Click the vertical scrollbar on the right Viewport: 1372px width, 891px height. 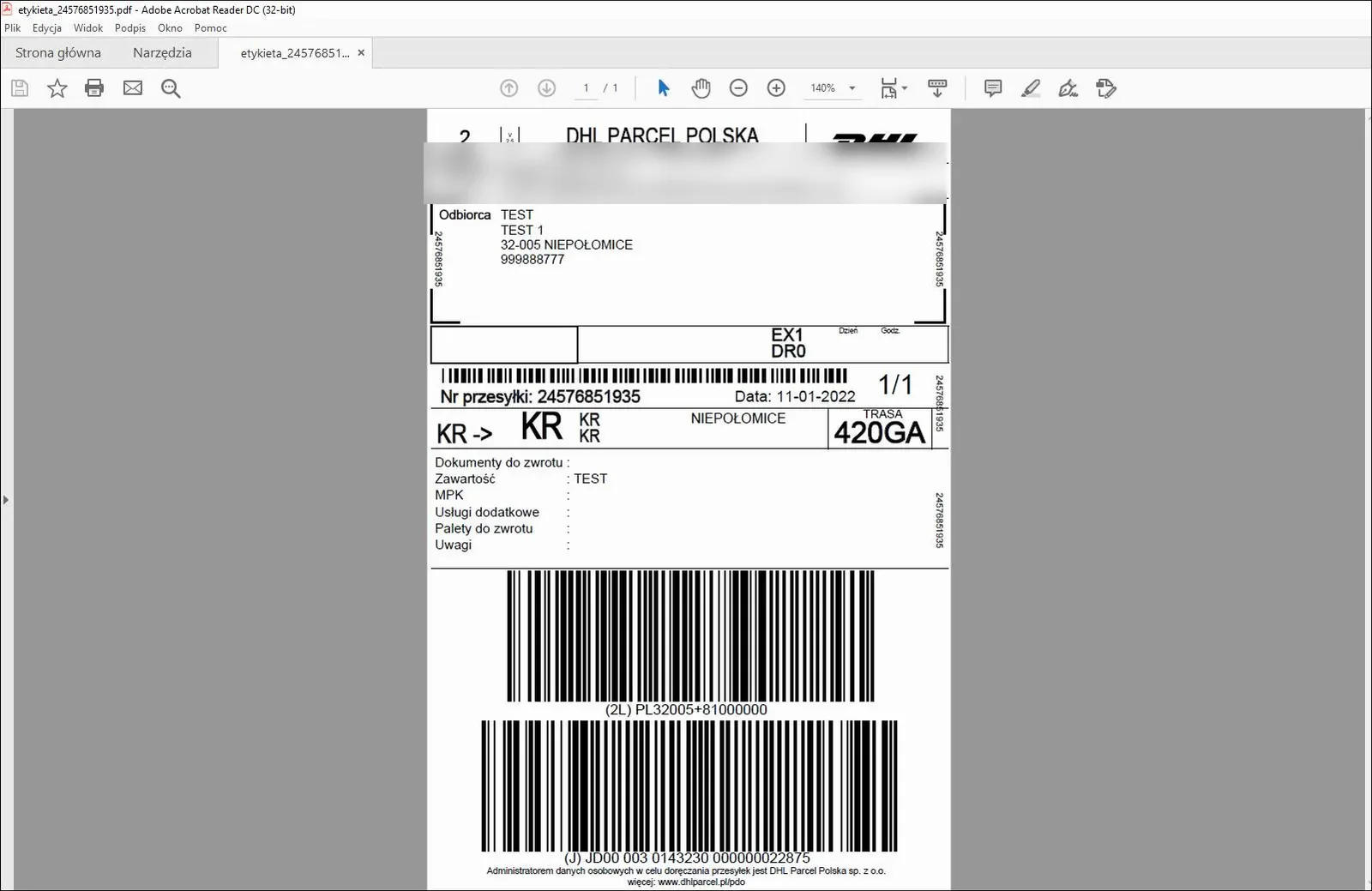pos(1368,497)
